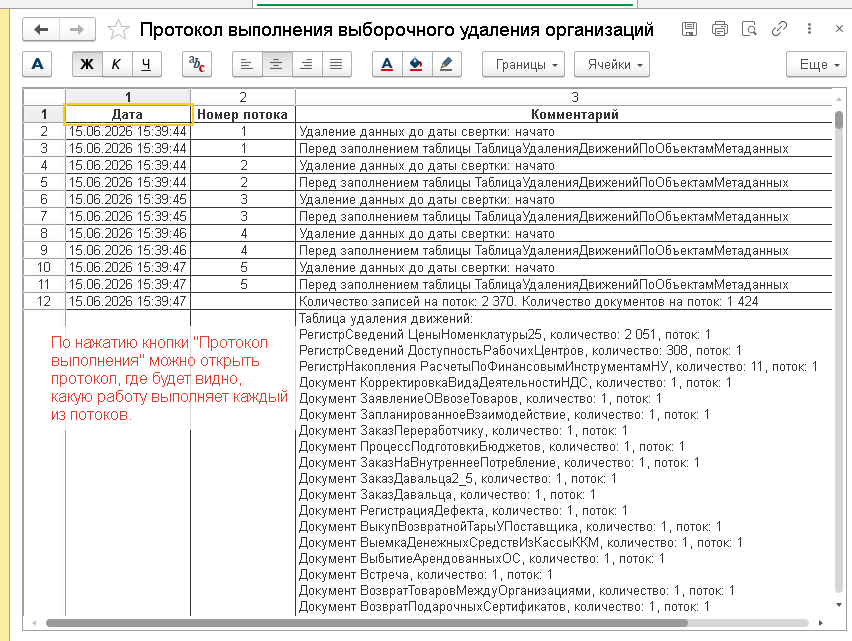Center the cell text horizontally

pos(277,64)
